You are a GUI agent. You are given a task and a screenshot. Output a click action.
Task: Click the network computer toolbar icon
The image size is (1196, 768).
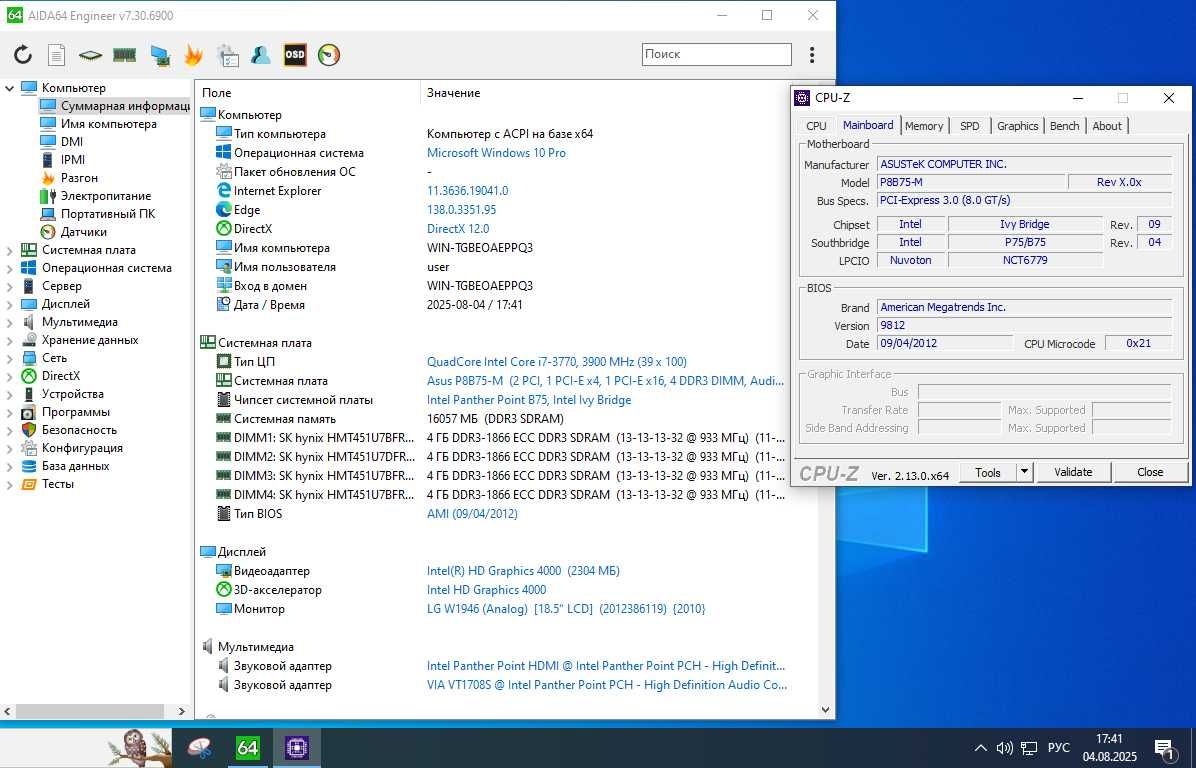[159, 55]
